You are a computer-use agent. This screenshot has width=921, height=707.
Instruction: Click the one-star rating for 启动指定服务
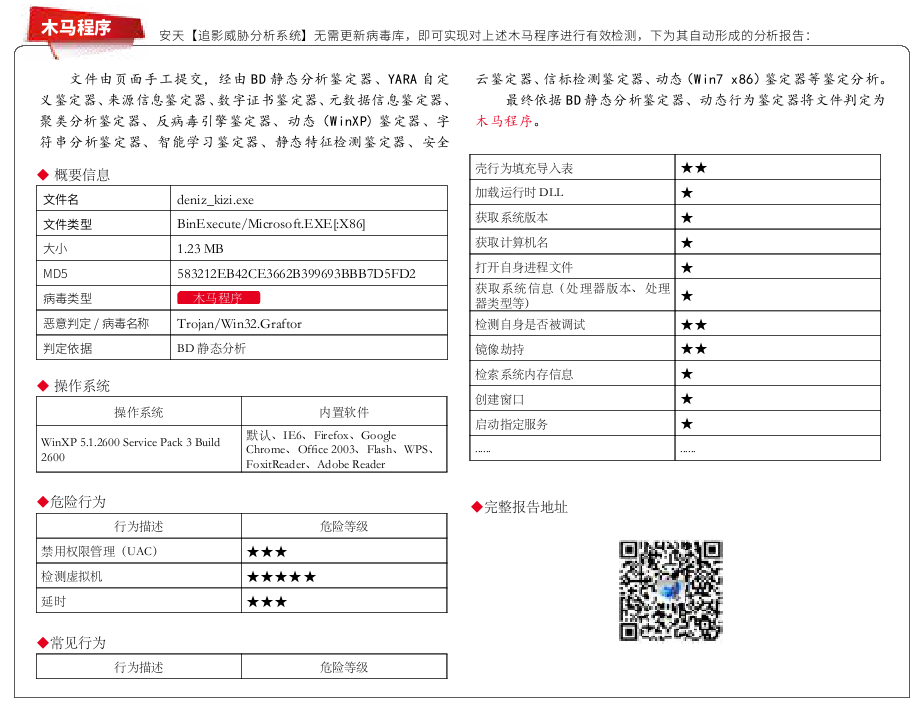(687, 423)
